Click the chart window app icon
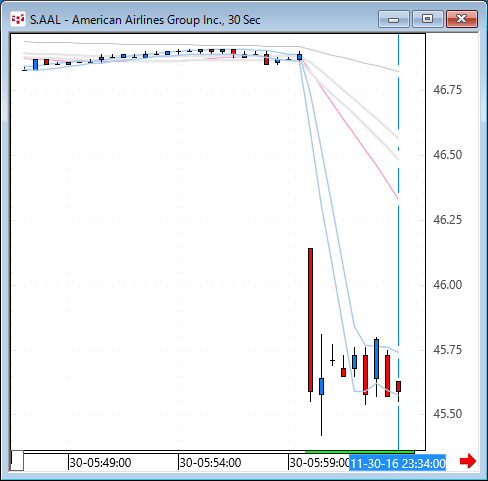The width and height of the screenshot is (488, 481). pos(18,19)
